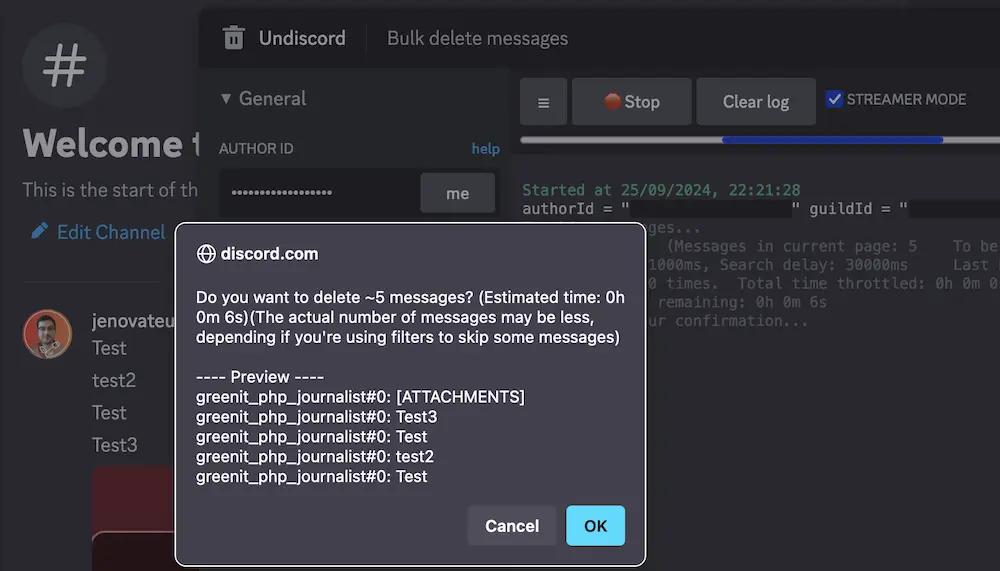Open the Edit Channel link
This screenshot has width=1000, height=571.
(111, 232)
